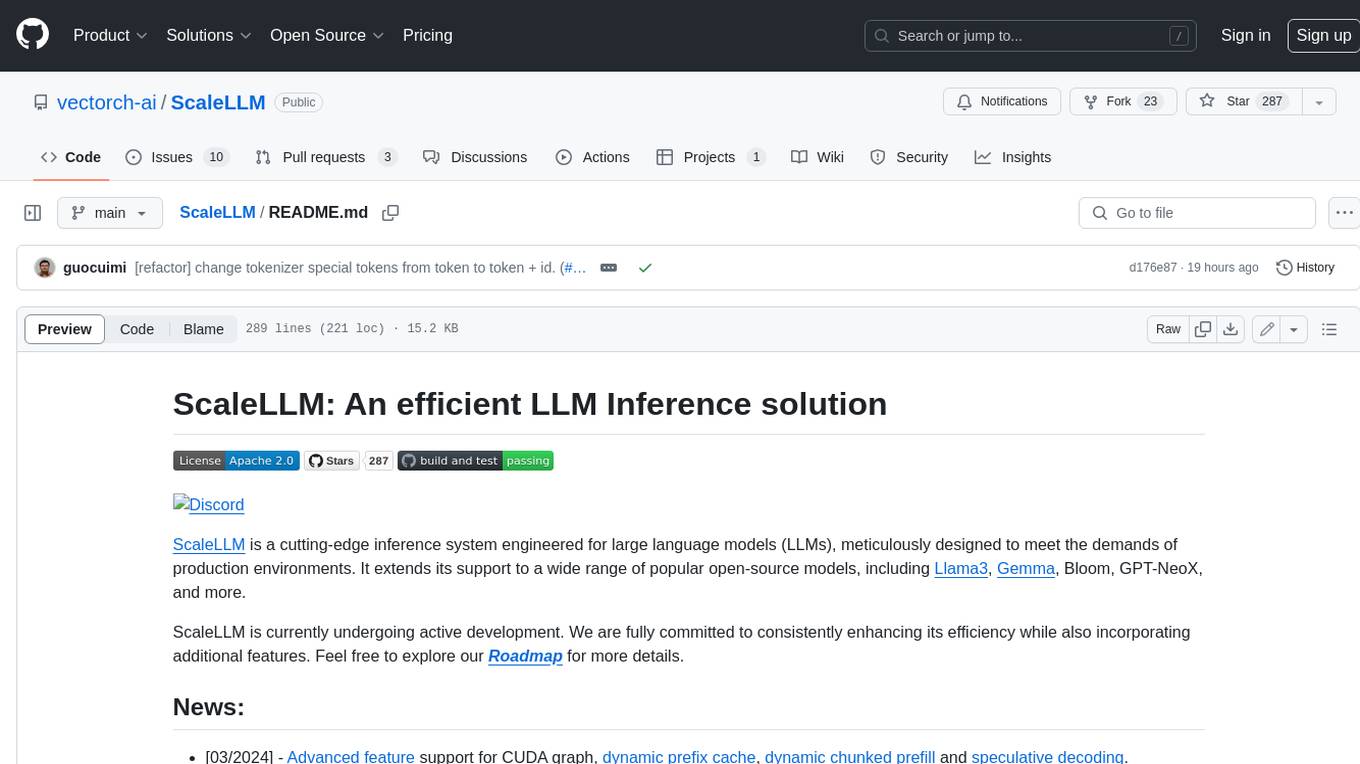
Task: Open the document outline list icon
Action: 1329,329
